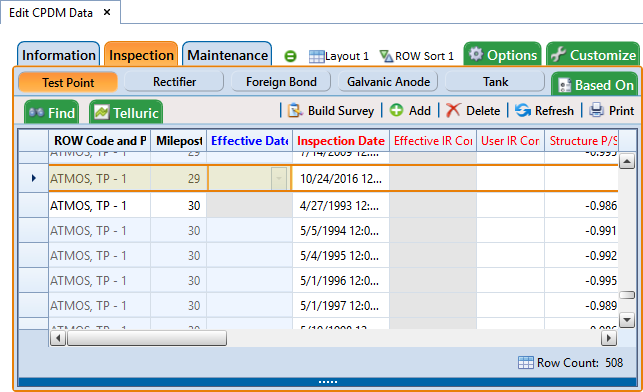Click the -0.986 structure value

[601, 205]
